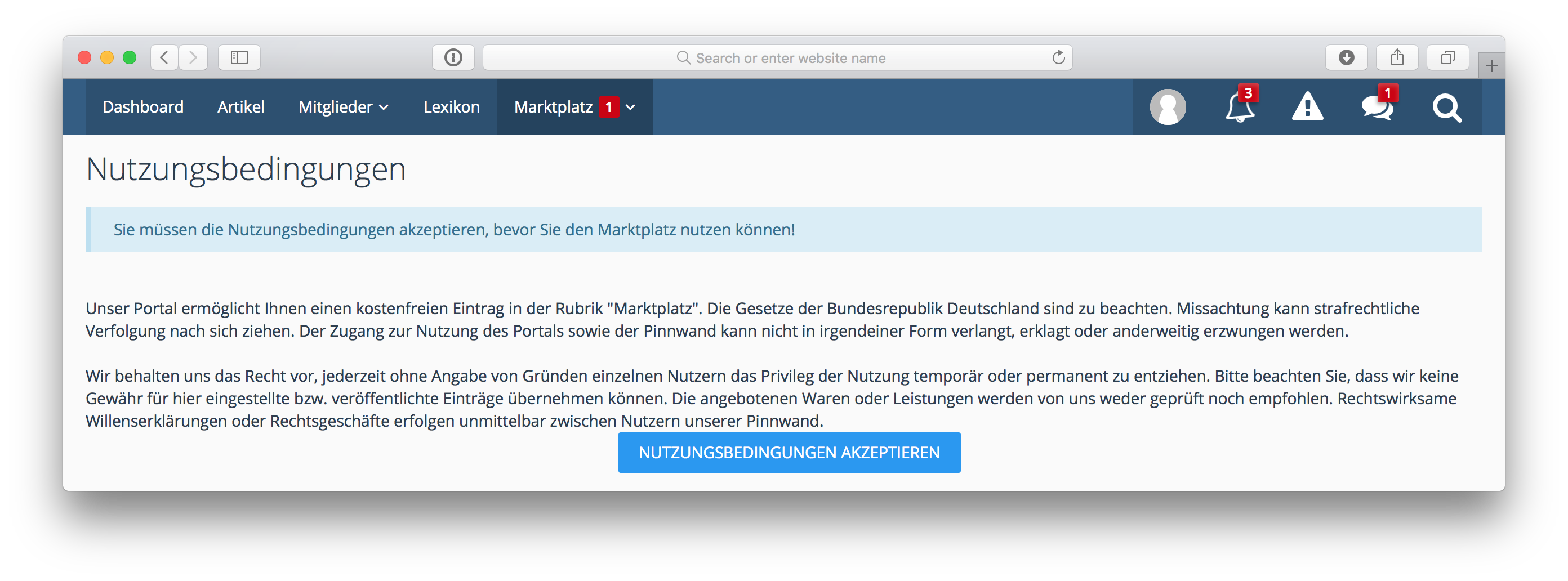Open conversations icon with 1 unread

pyautogui.click(x=1378, y=107)
